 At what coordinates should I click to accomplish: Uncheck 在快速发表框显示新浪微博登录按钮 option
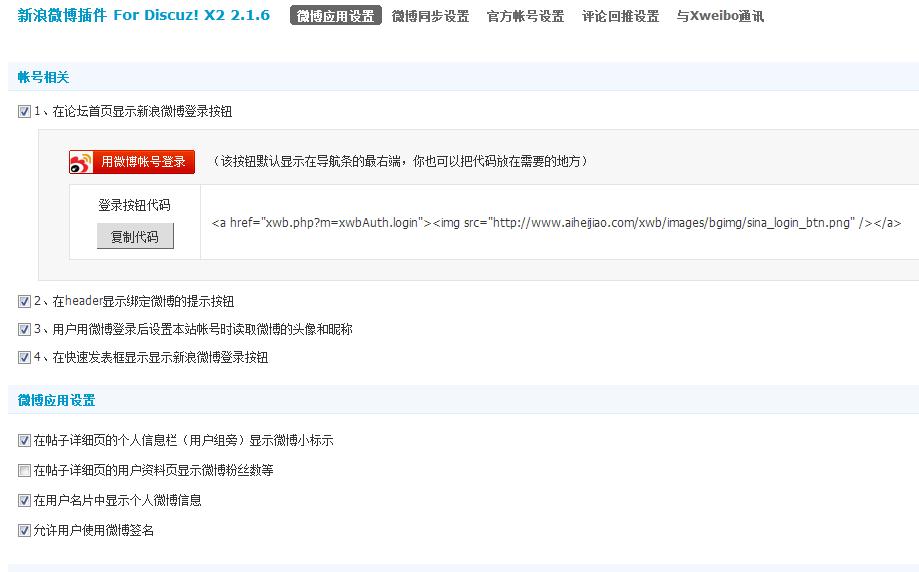tap(24, 358)
